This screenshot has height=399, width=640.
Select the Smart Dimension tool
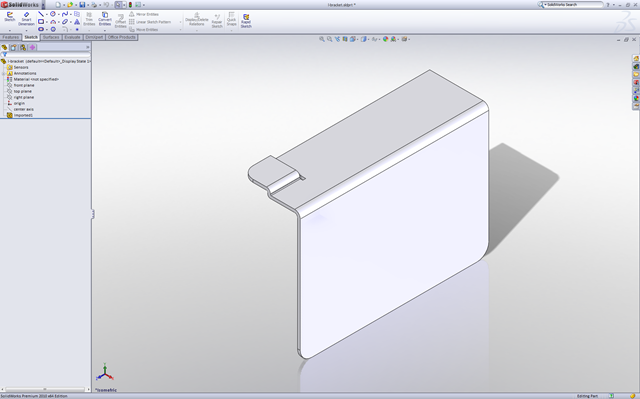(27, 19)
